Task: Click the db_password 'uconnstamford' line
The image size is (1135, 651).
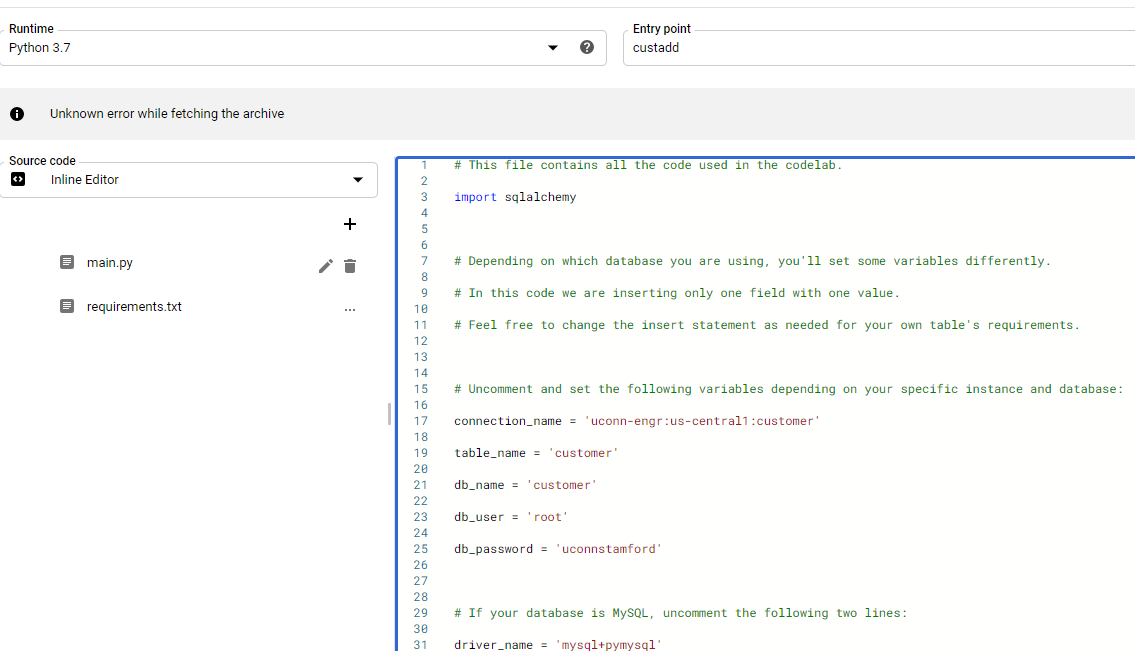Action: click(558, 549)
